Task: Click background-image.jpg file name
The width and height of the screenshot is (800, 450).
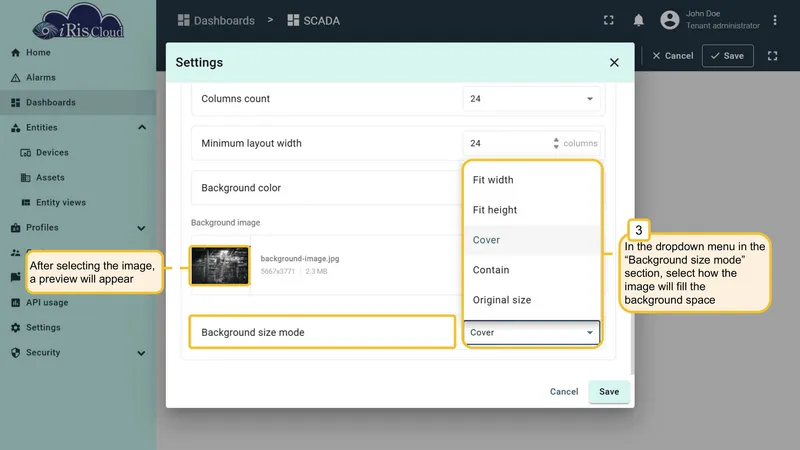Action: (299, 259)
